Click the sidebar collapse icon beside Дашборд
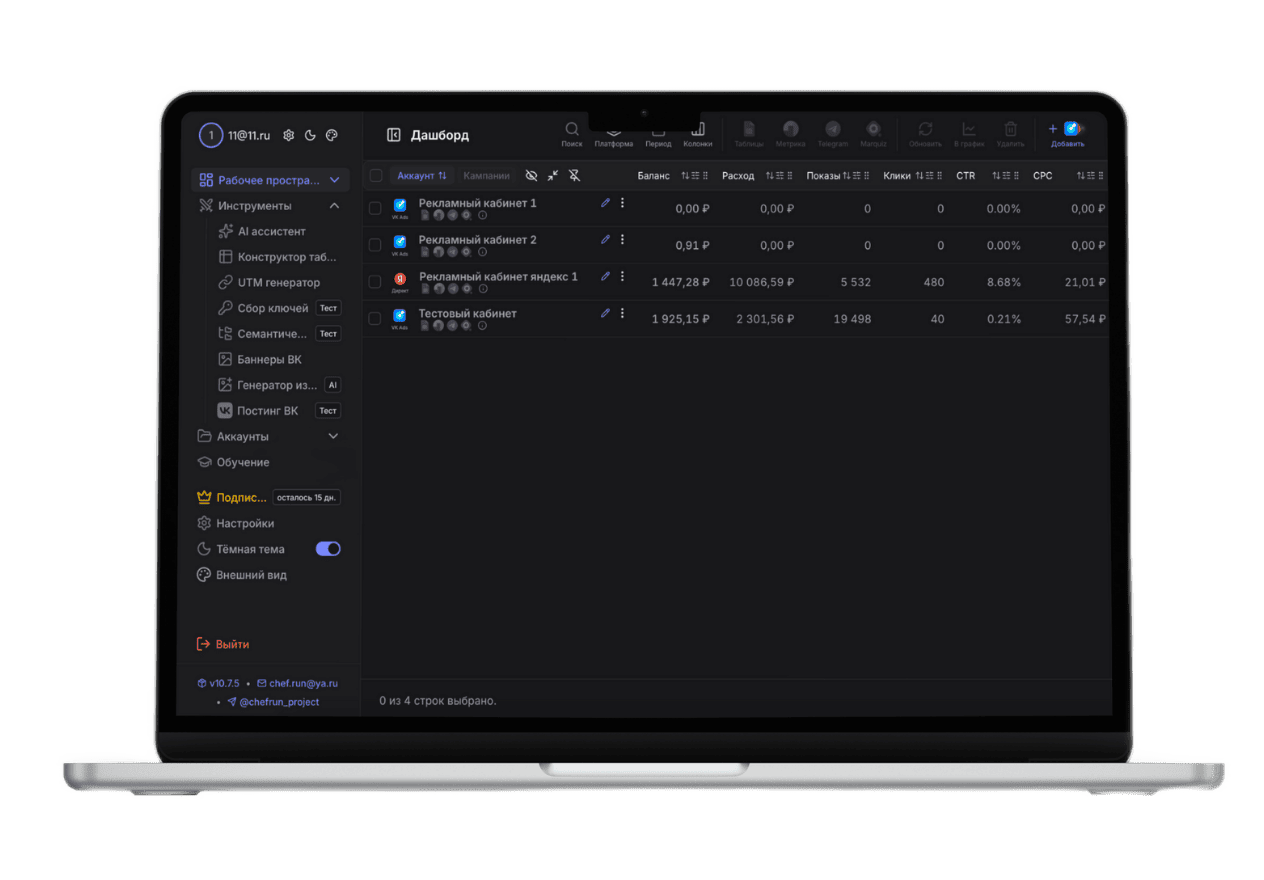 point(394,135)
